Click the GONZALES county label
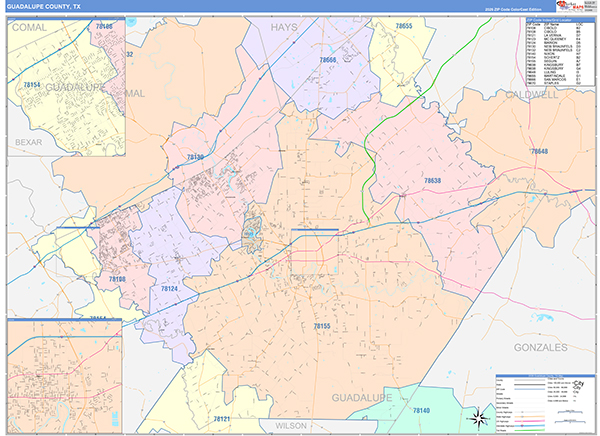This screenshot has height=436, width=600. [x=540, y=347]
